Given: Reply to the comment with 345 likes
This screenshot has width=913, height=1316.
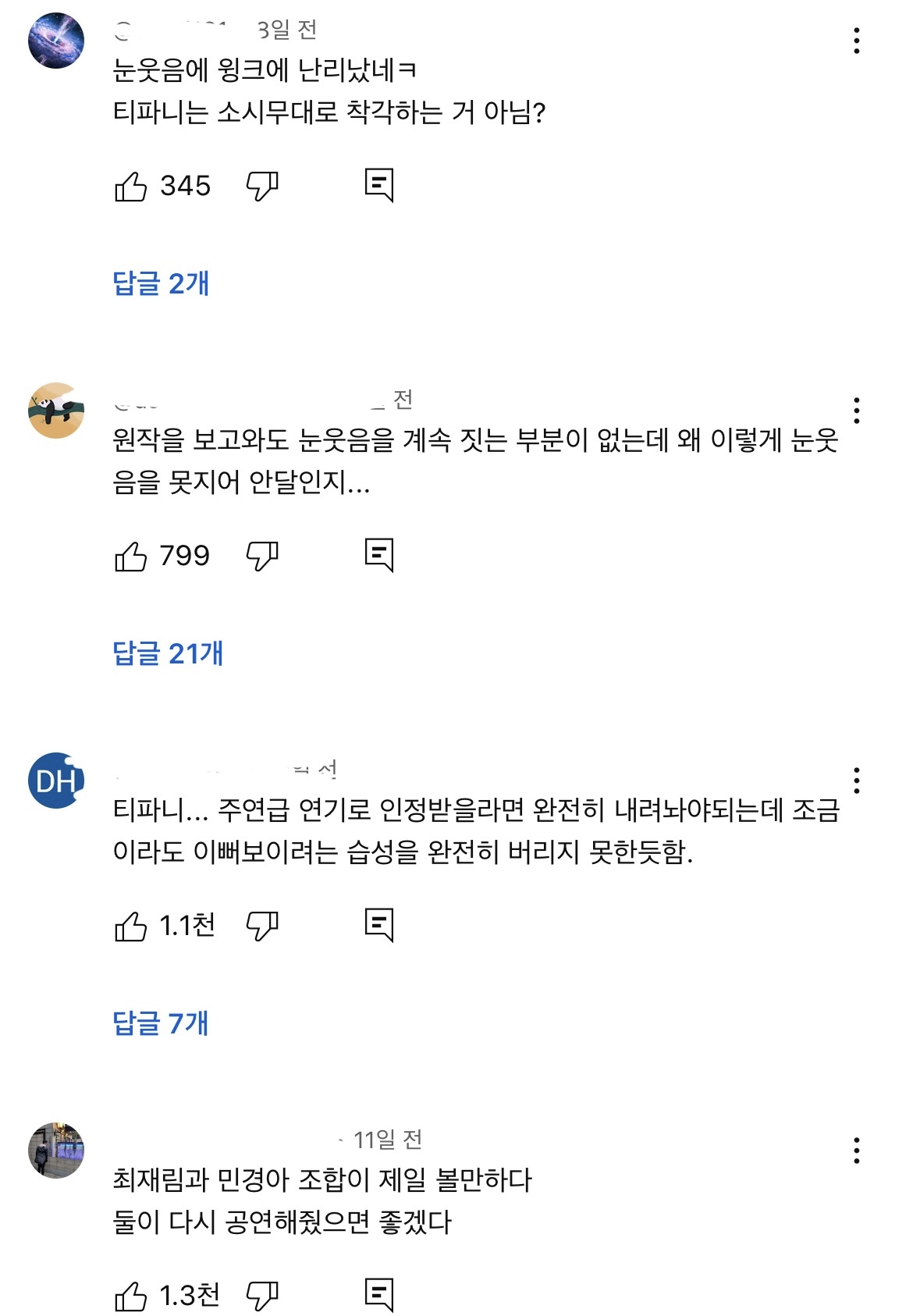Looking at the screenshot, I should pyautogui.click(x=379, y=186).
